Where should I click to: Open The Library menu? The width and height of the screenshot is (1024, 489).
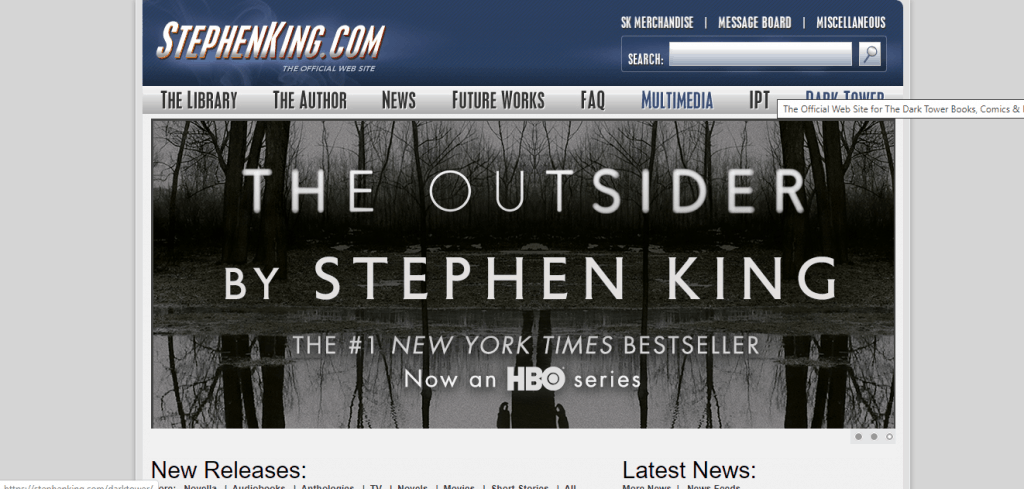pos(199,101)
